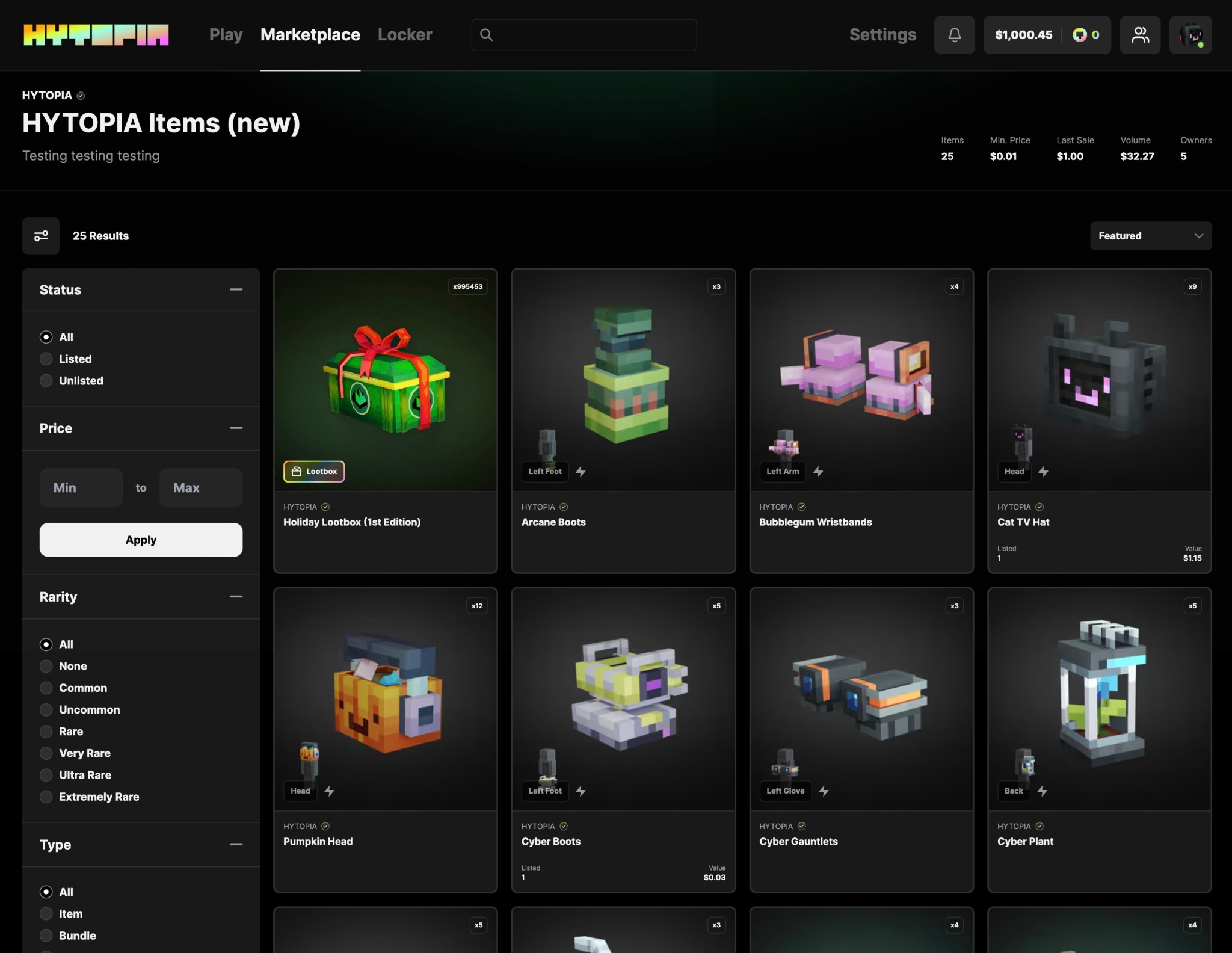This screenshot has height=953, width=1232.
Task: Switch to the Locker tab
Action: (405, 35)
